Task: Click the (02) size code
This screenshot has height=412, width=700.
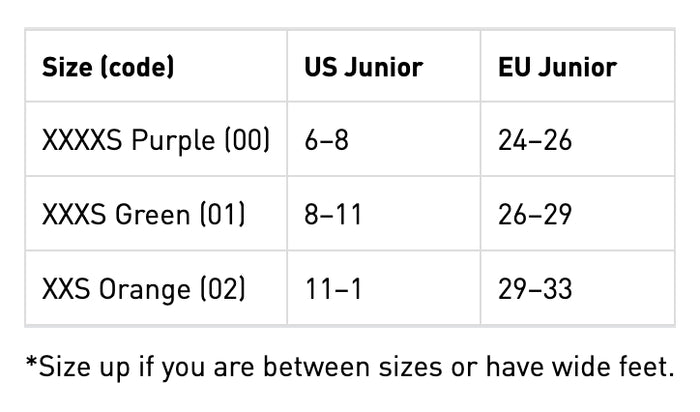Action: [x=222, y=288]
